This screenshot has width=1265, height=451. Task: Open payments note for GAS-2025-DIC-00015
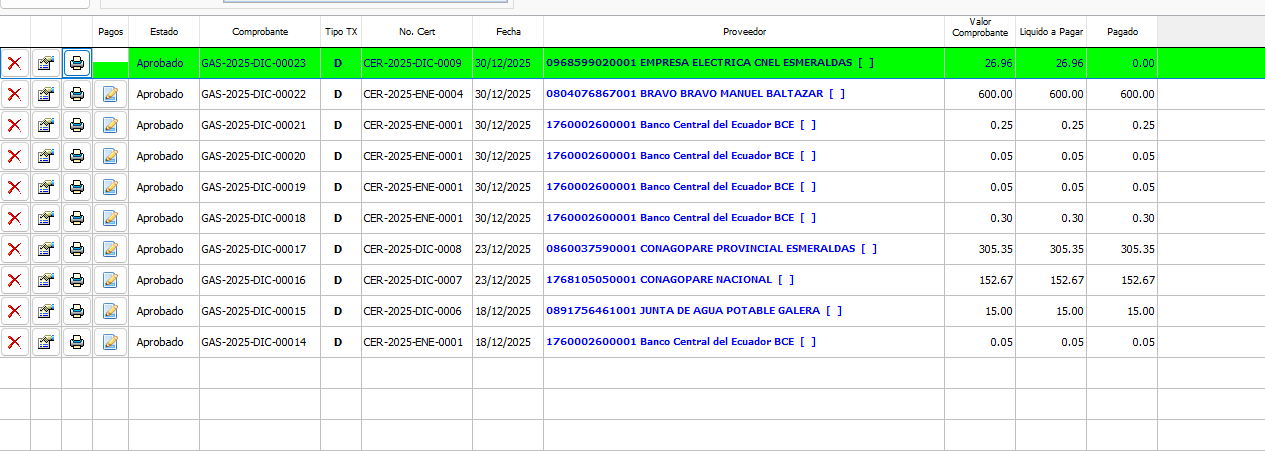110,312
